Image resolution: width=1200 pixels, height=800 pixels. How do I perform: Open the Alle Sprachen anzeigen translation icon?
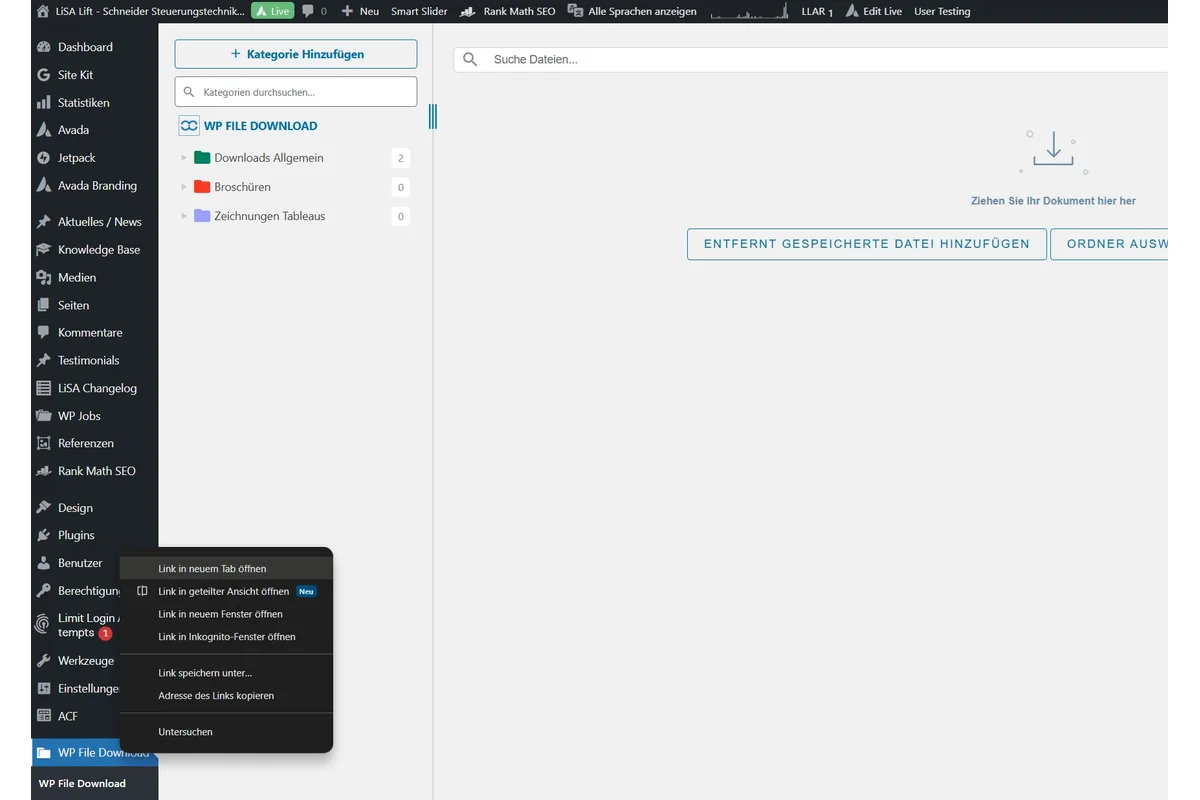pos(574,11)
